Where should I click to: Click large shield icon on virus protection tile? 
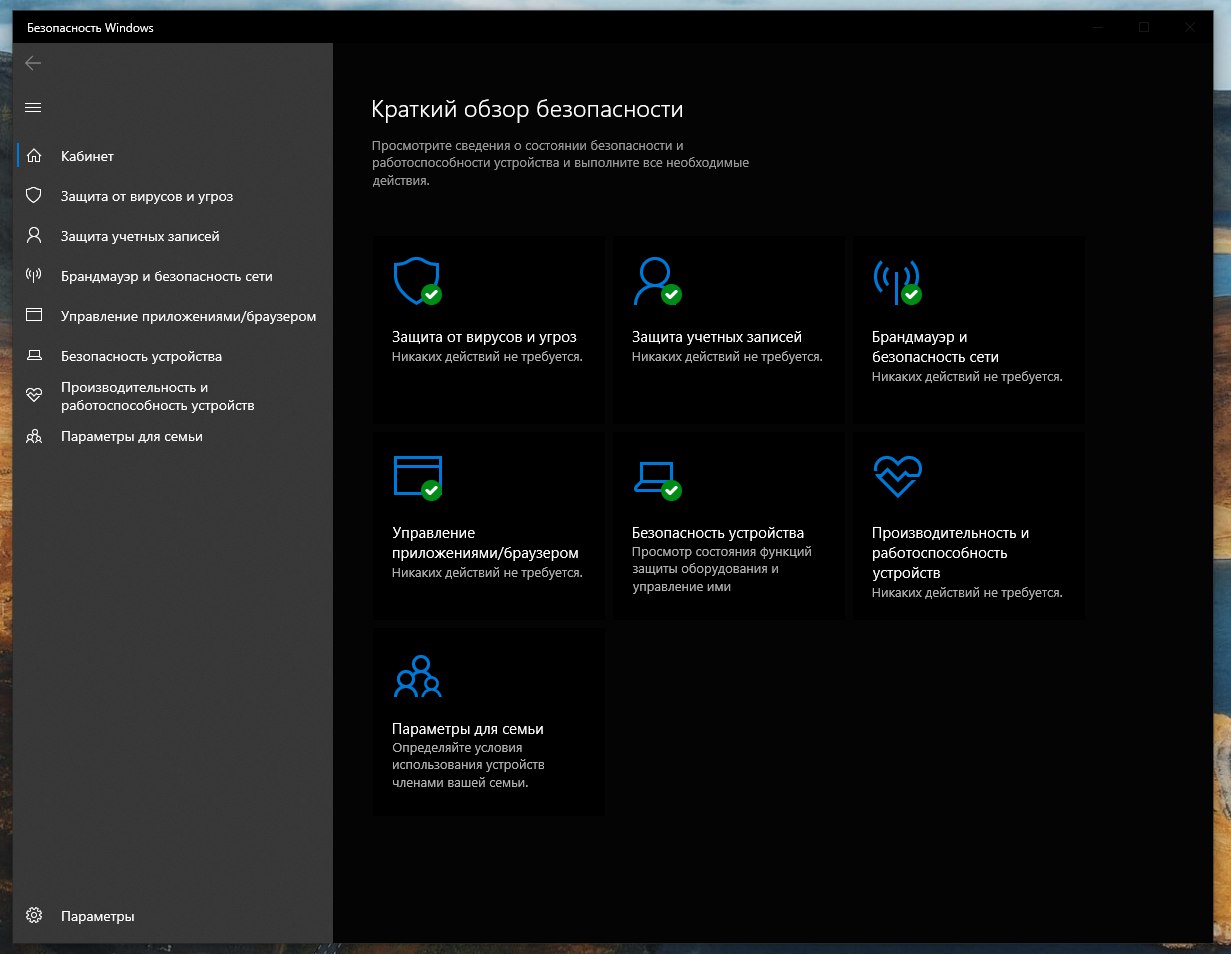click(417, 281)
